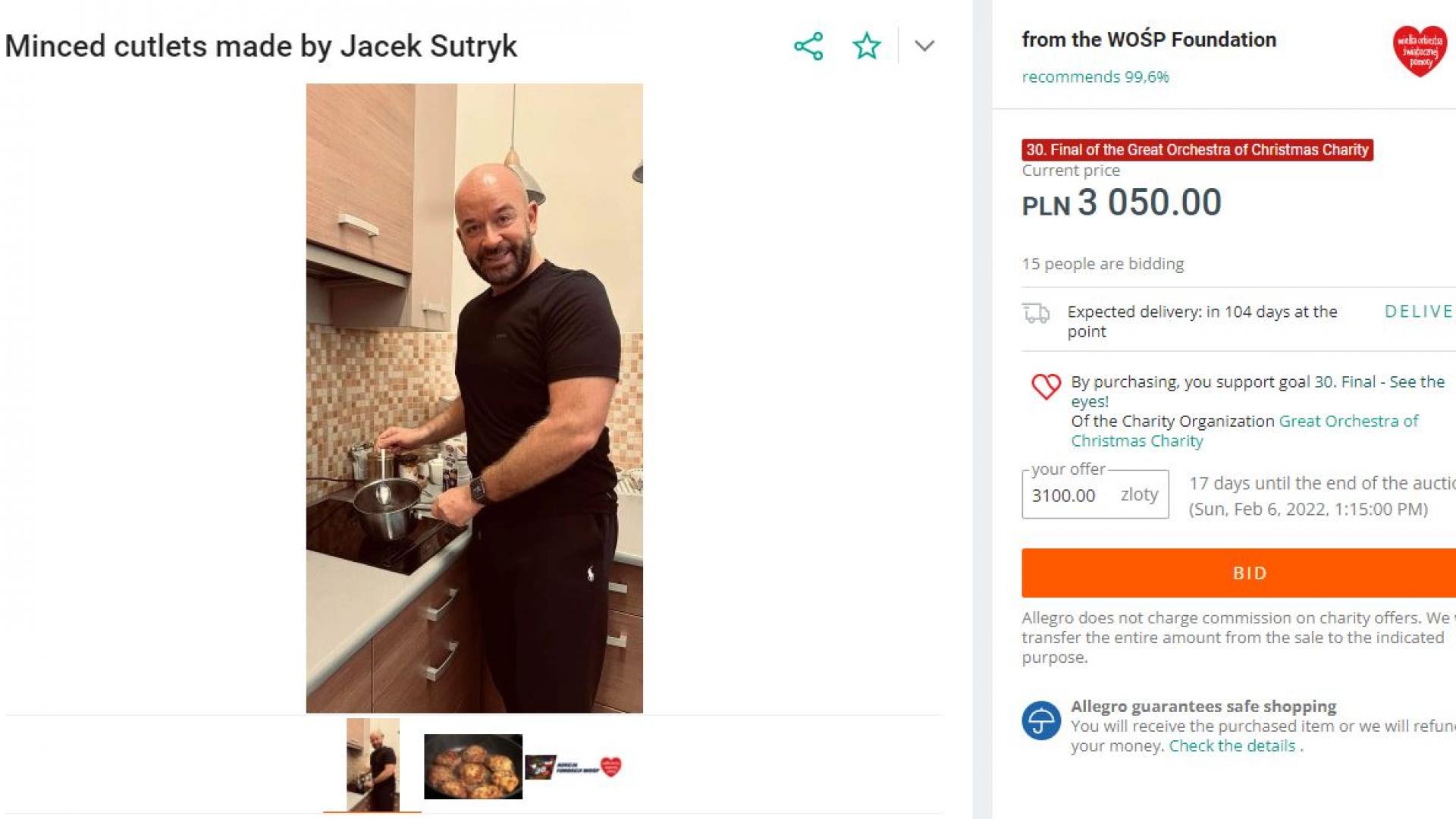Select the cooking man thumbnail

coord(372,765)
